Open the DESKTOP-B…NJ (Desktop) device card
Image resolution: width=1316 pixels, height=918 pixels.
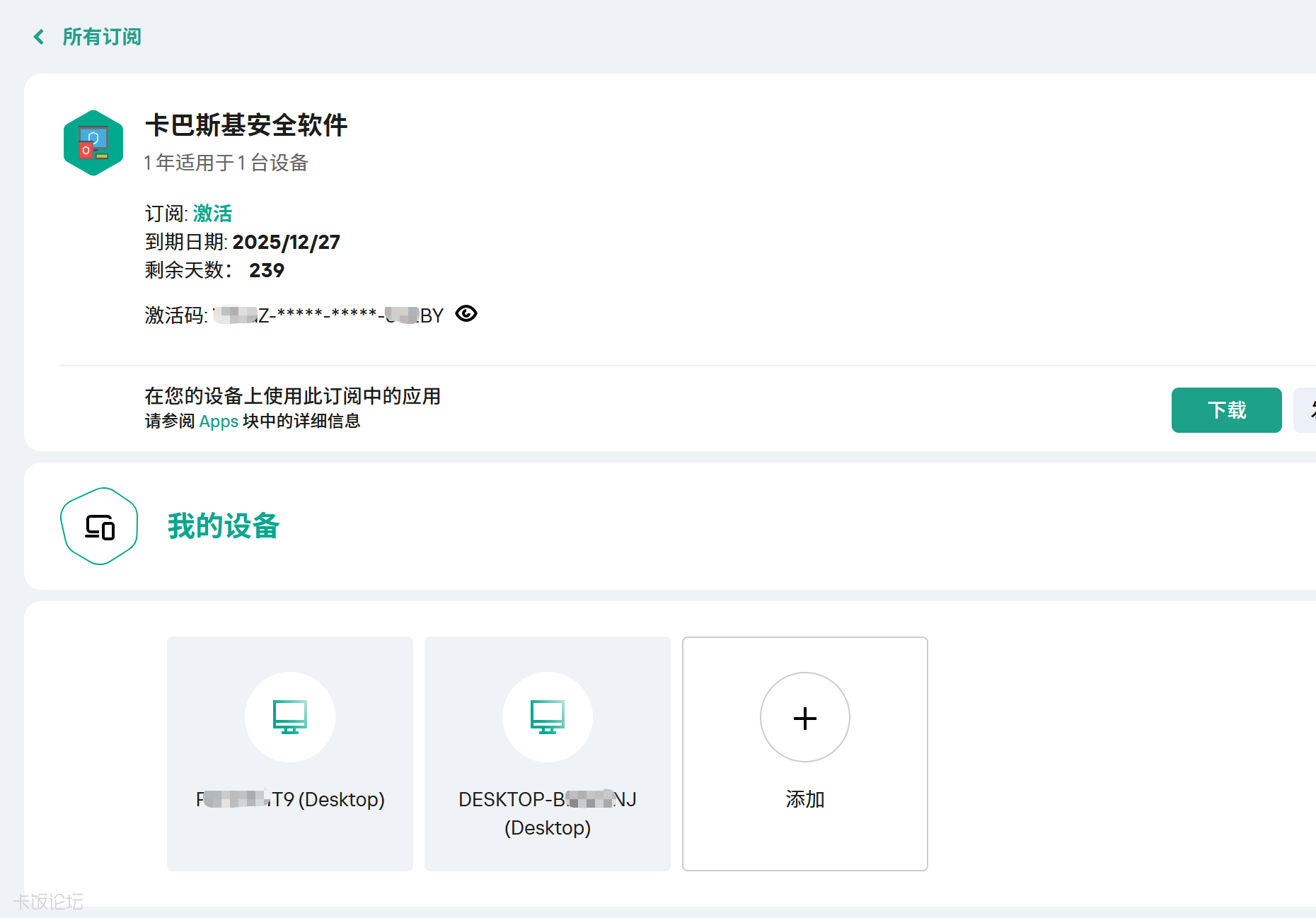coord(548,754)
